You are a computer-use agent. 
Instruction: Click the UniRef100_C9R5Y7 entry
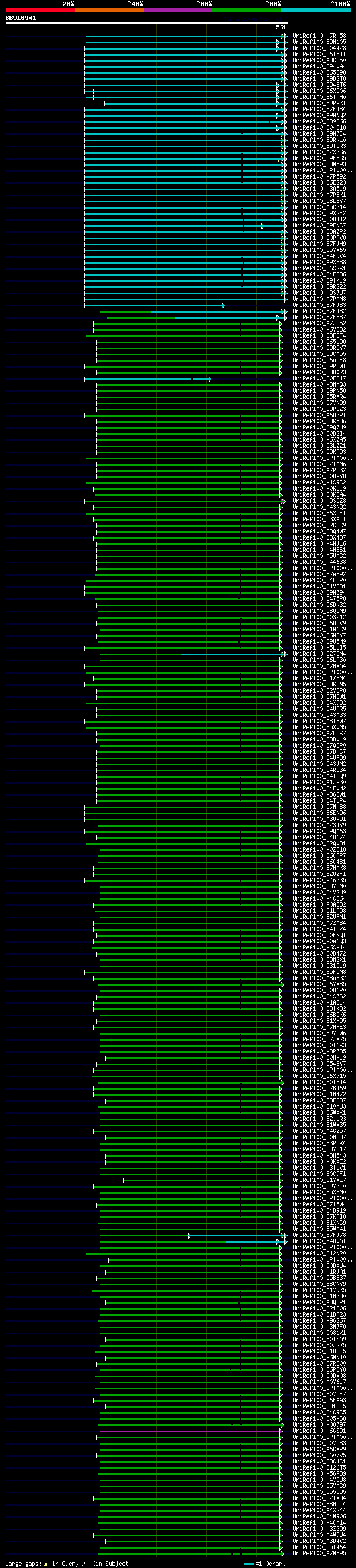[319, 348]
